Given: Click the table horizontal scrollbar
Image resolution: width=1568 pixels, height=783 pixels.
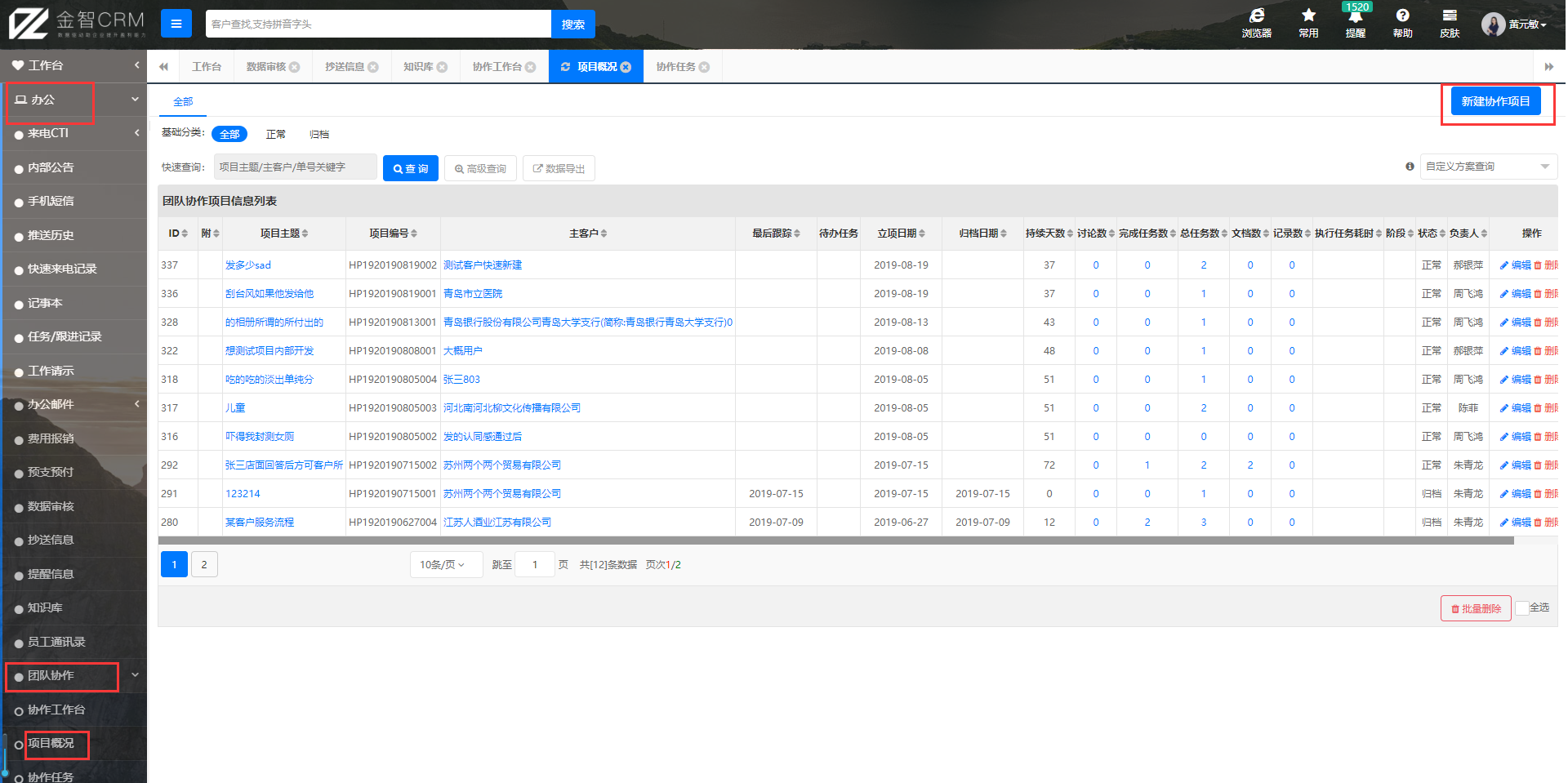Looking at the screenshot, I should (835, 541).
